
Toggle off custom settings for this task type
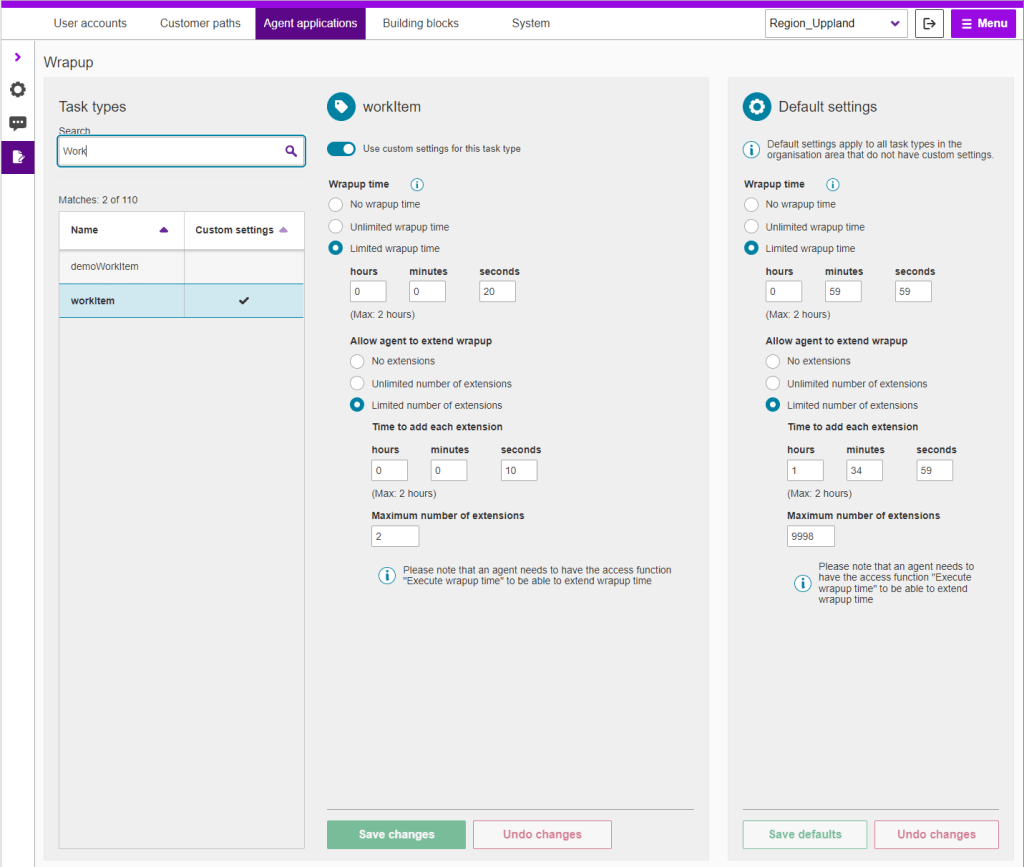[x=341, y=149]
